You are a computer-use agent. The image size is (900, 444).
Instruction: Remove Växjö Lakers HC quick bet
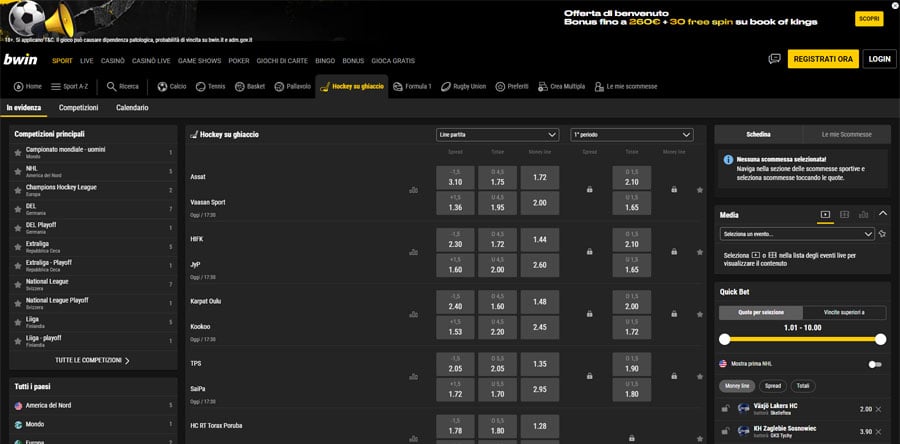tap(878, 409)
